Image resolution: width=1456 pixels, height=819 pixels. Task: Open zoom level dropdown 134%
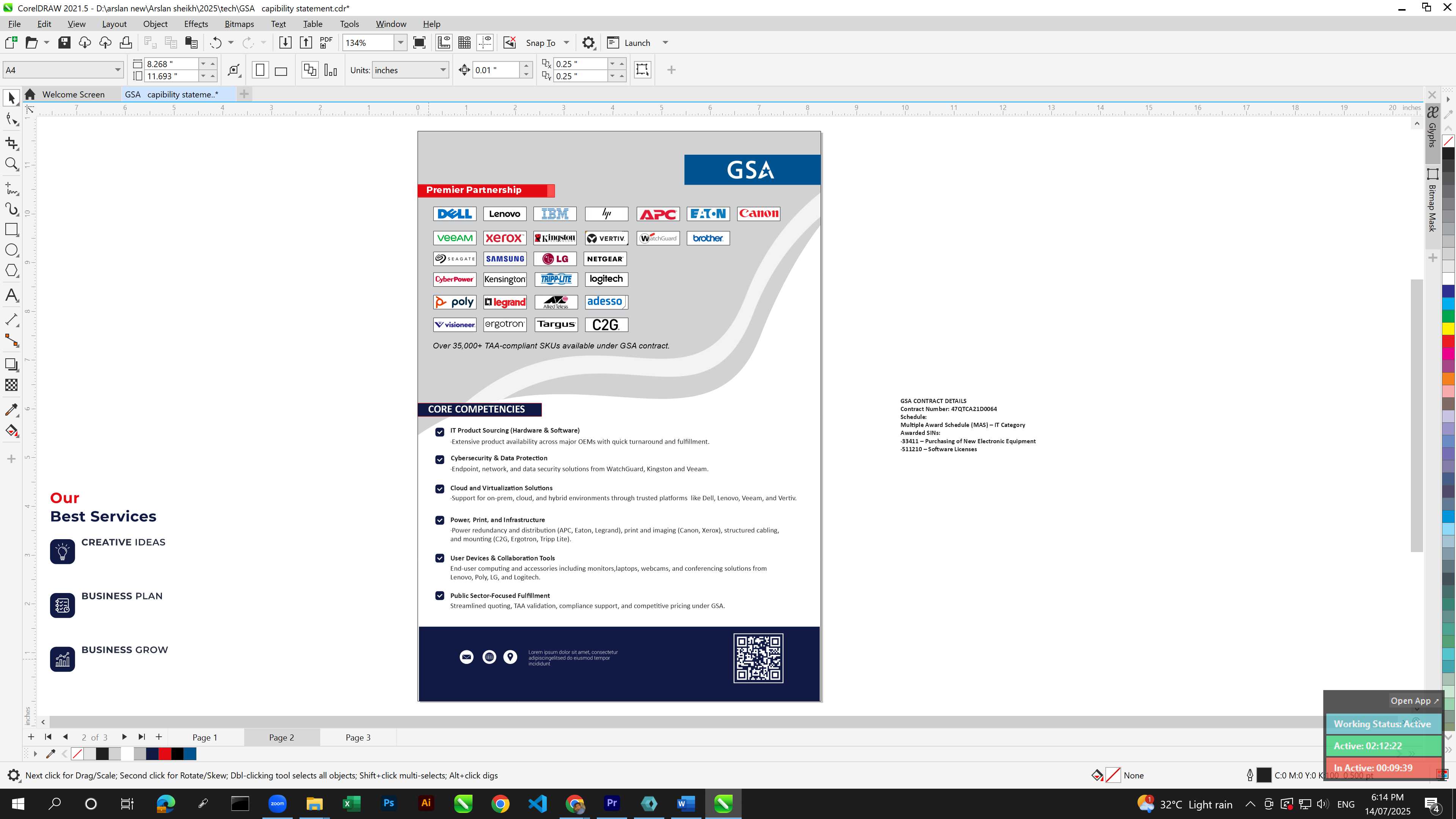click(x=401, y=42)
